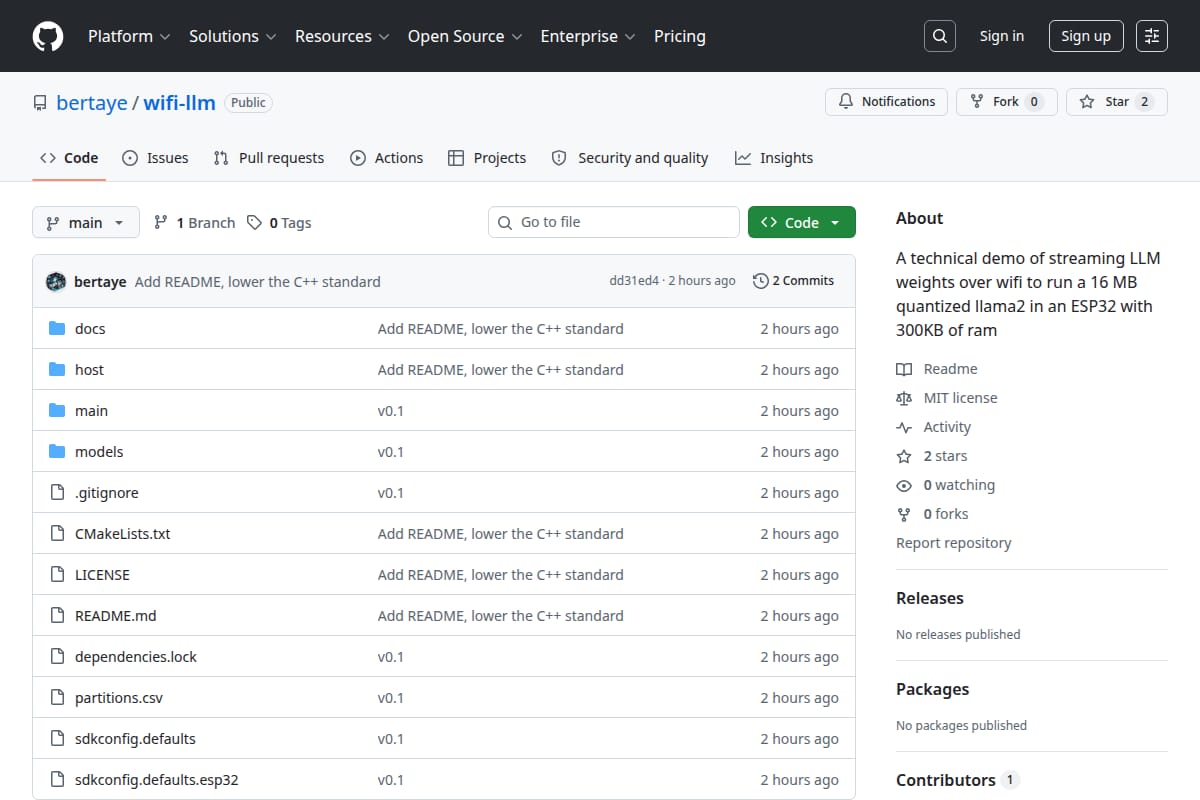Screen dimensions: 1200x800
Task: Switch to the Projects tab
Action: pos(487,158)
